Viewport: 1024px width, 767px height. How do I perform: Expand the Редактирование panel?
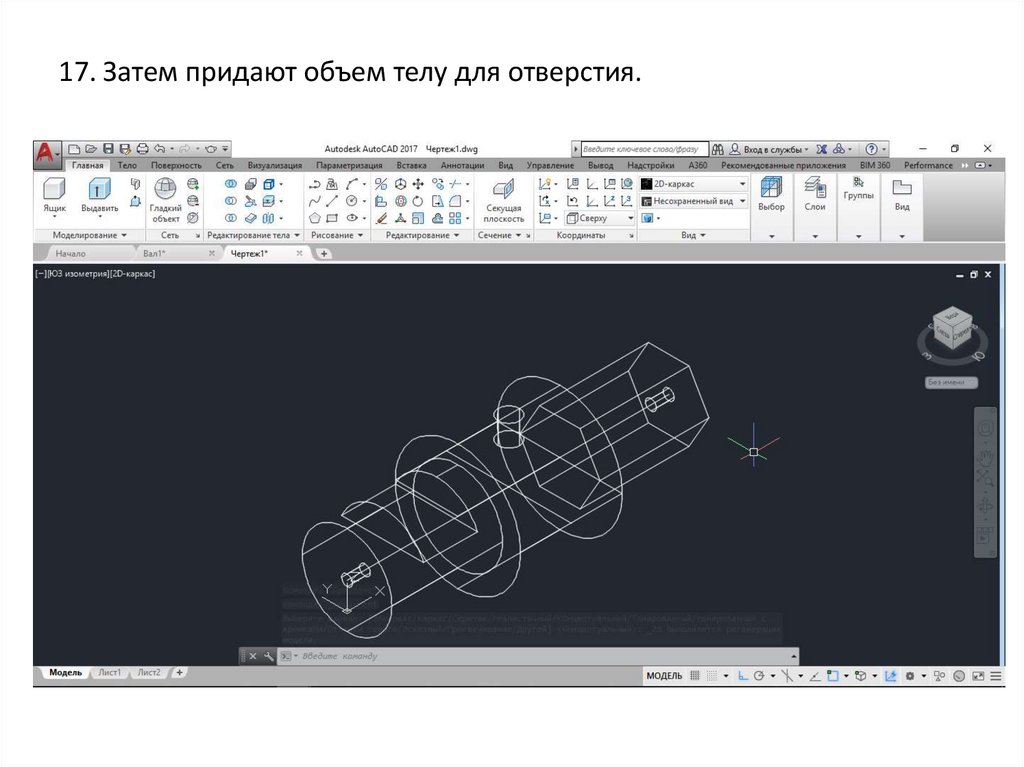423,235
